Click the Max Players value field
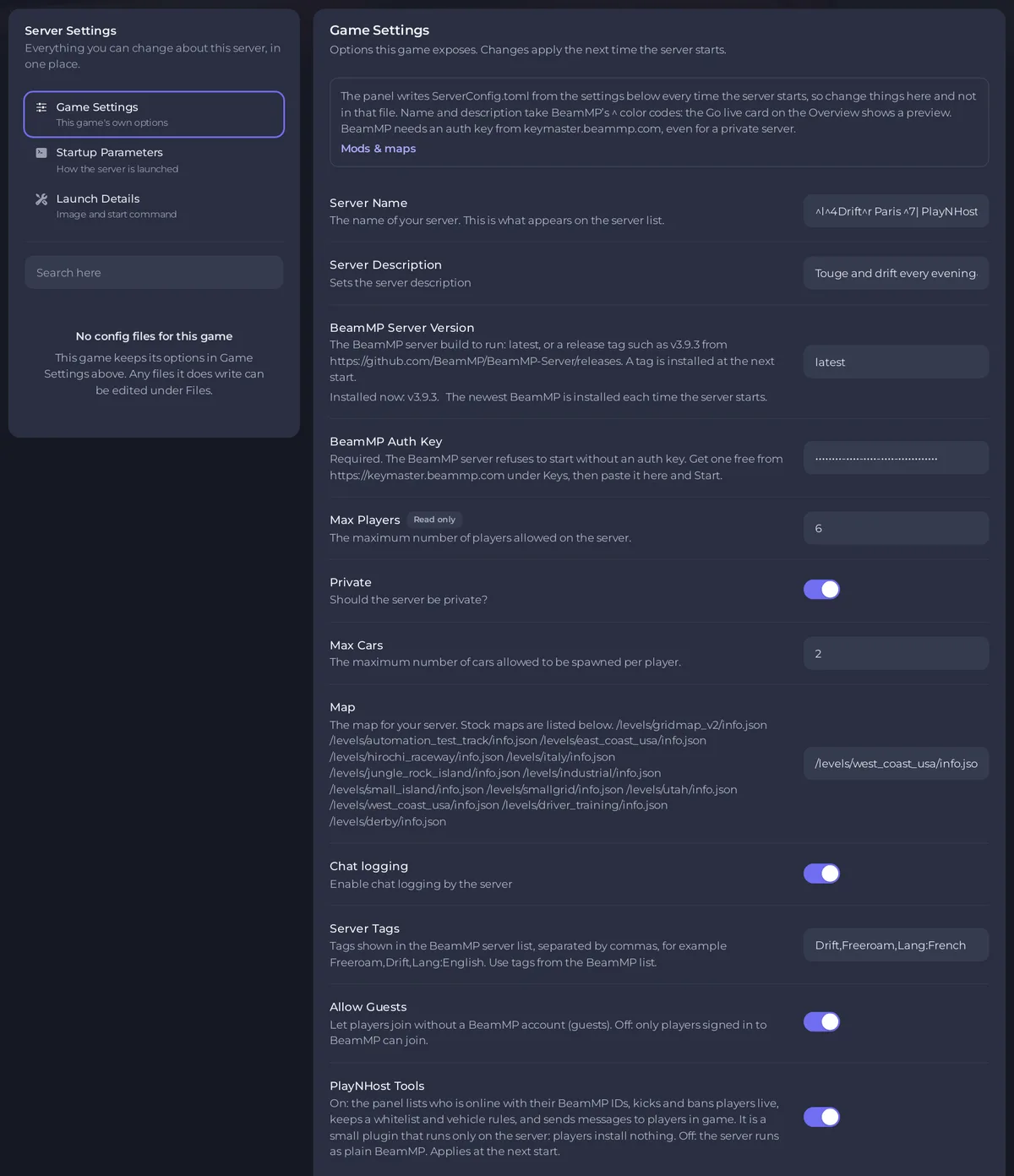This screenshot has width=1014, height=1176. tap(896, 528)
